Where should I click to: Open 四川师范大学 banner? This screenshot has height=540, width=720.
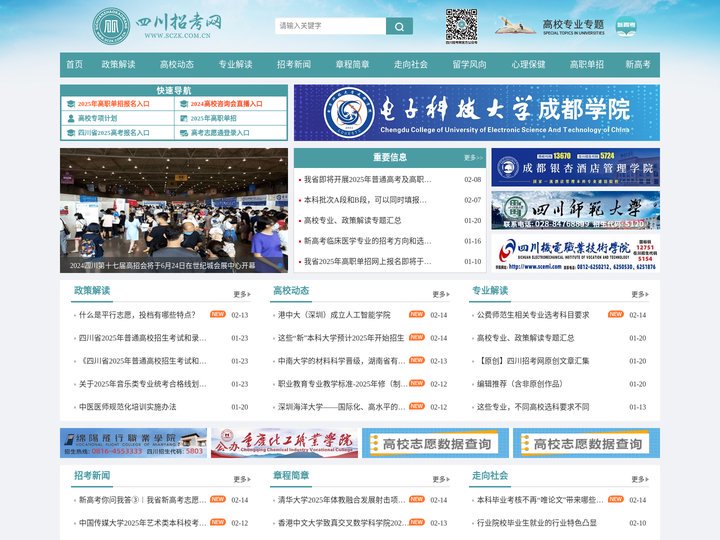pyautogui.click(x=575, y=210)
